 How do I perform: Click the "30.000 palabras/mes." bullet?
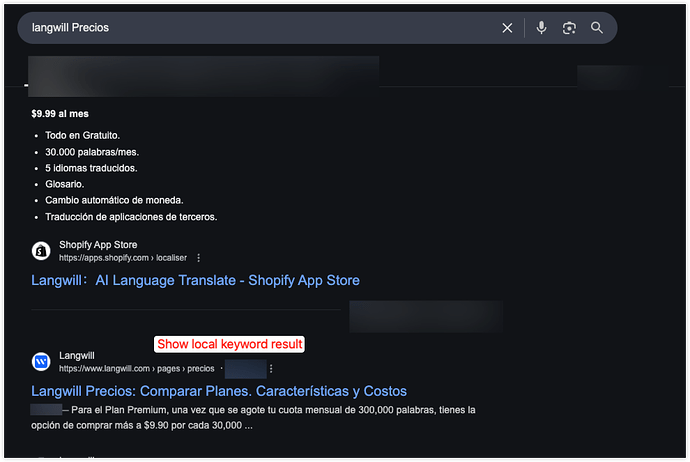92,152
